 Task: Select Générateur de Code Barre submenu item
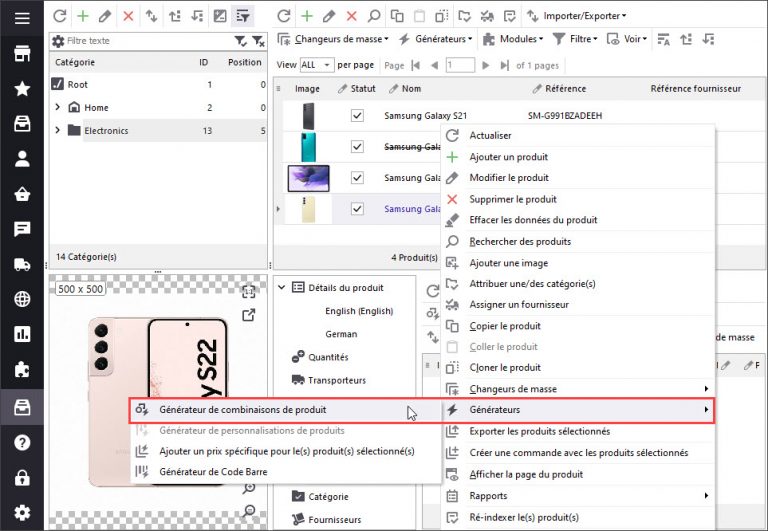pyautogui.click(x=286, y=472)
